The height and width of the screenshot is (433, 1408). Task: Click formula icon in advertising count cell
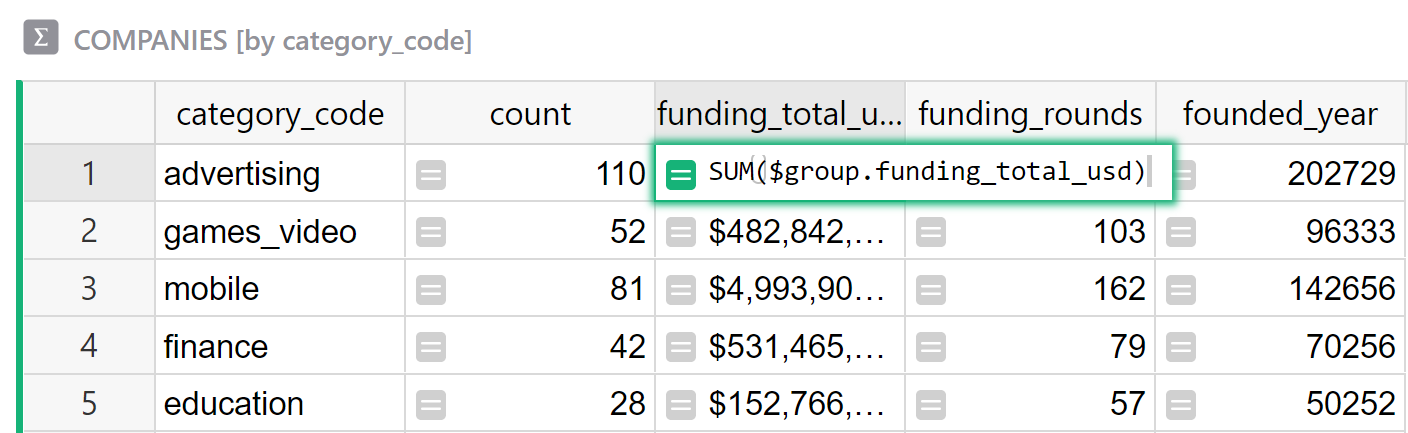tap(431, 175)
